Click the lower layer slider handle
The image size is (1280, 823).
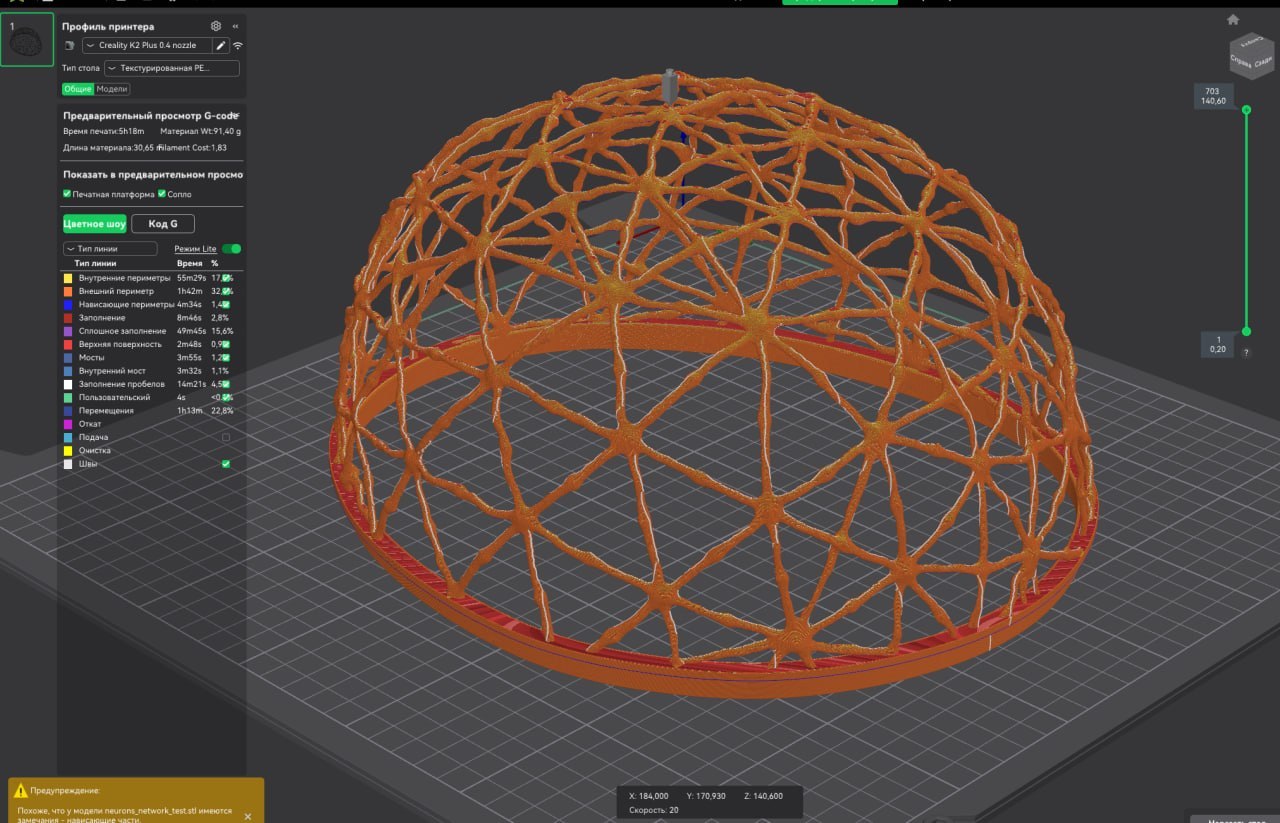click(1246, 331)
